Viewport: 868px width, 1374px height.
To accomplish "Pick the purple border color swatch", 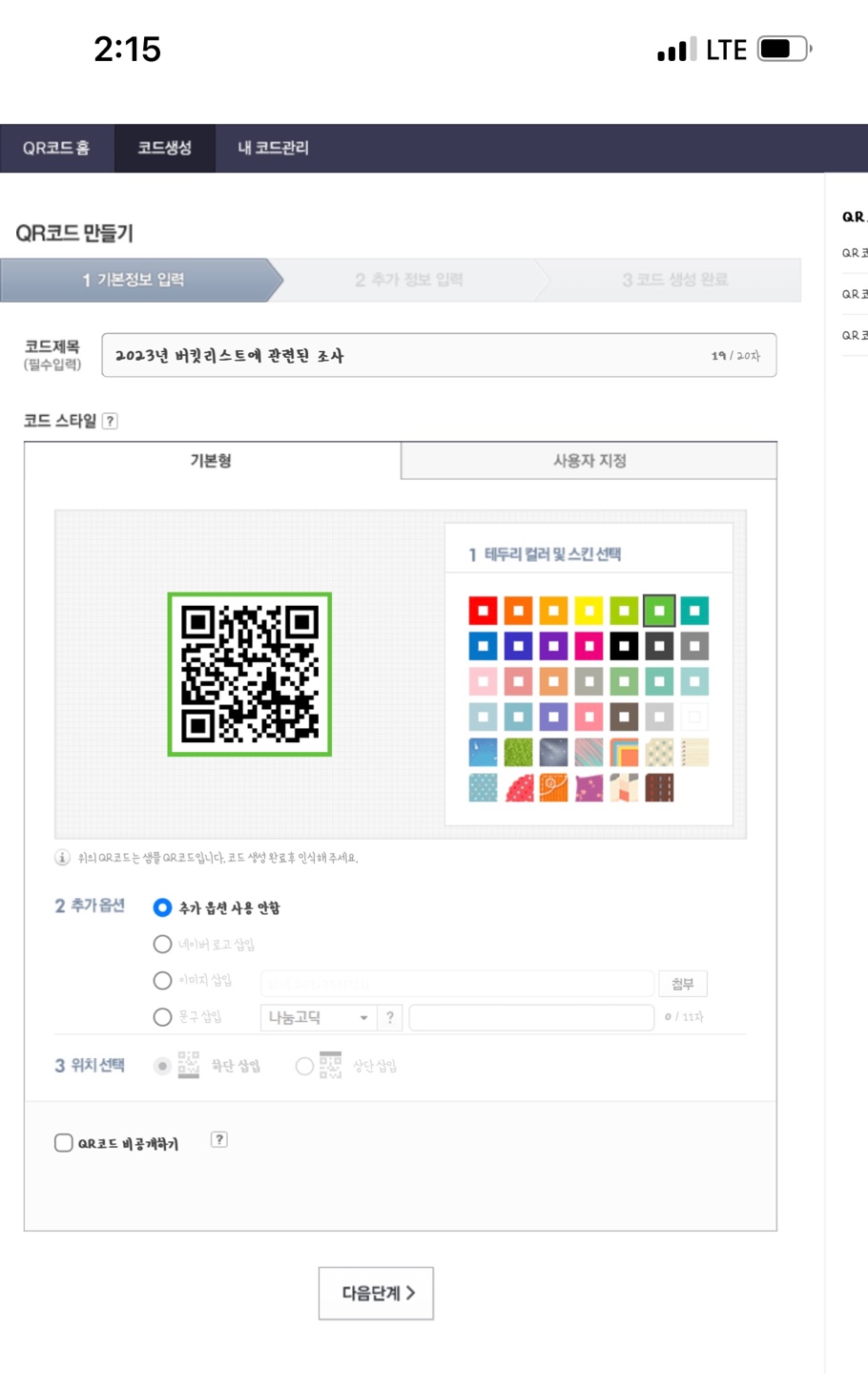I will pos(553,646).
